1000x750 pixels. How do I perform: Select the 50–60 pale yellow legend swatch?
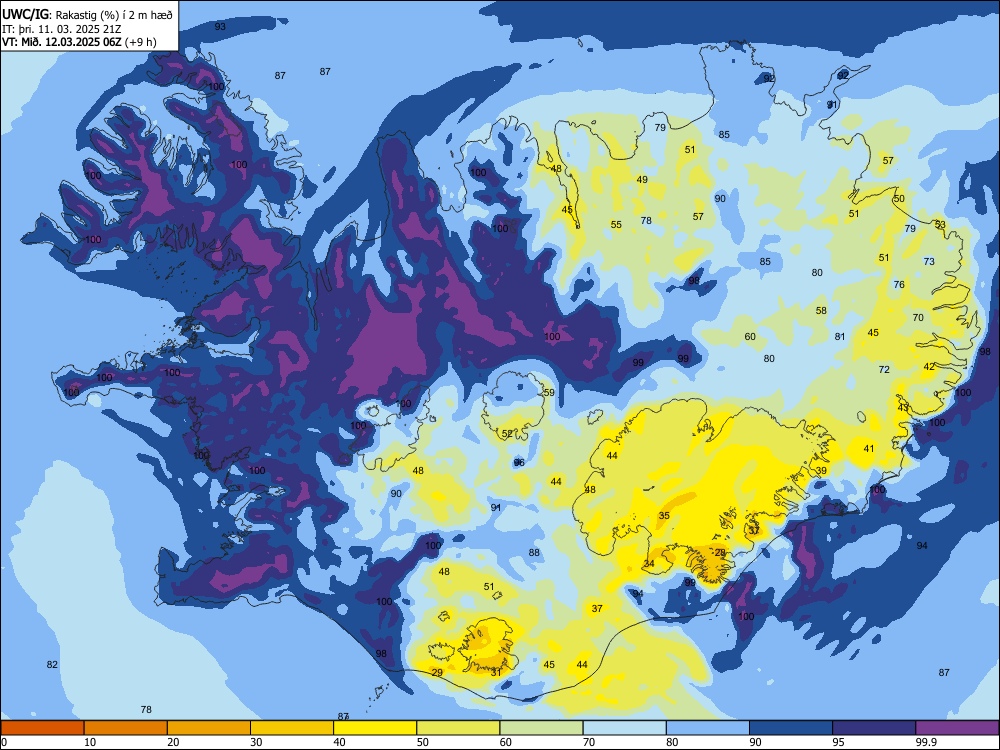point(458,728)
